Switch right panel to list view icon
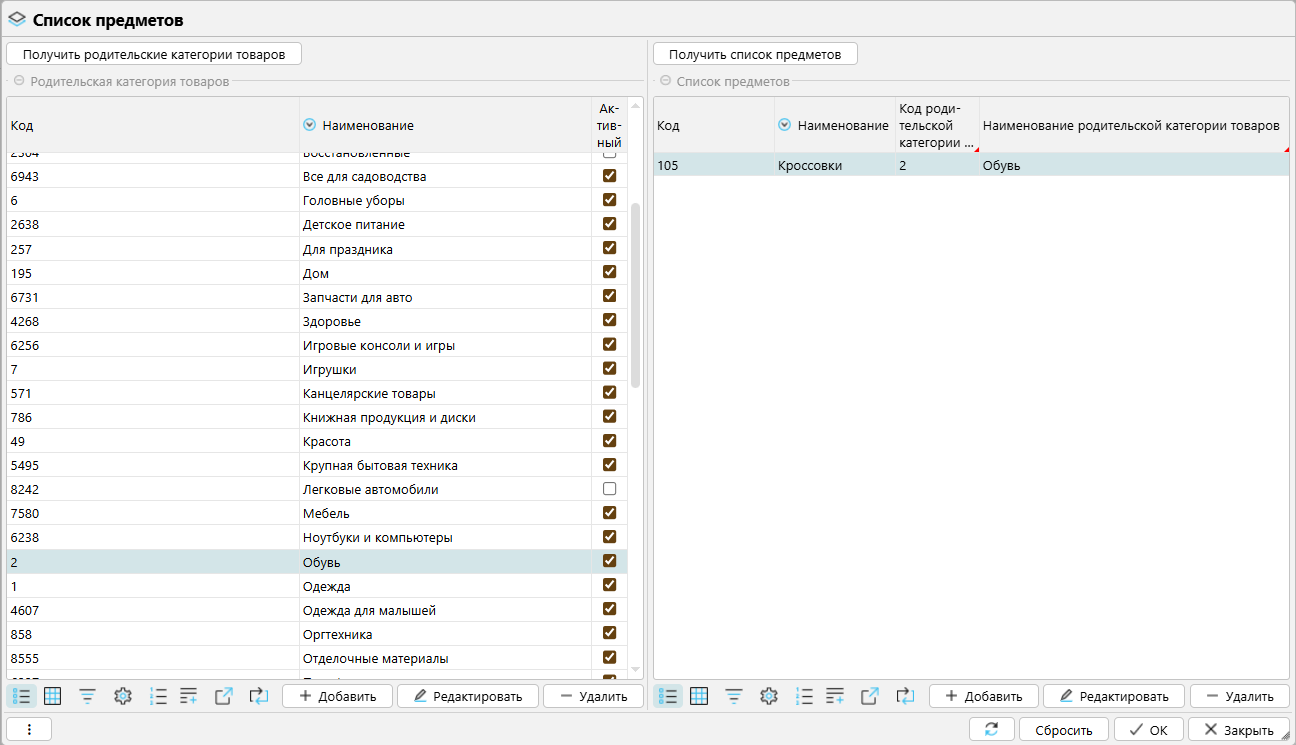Screen dimensions: 1296x745 pos(668,696)
